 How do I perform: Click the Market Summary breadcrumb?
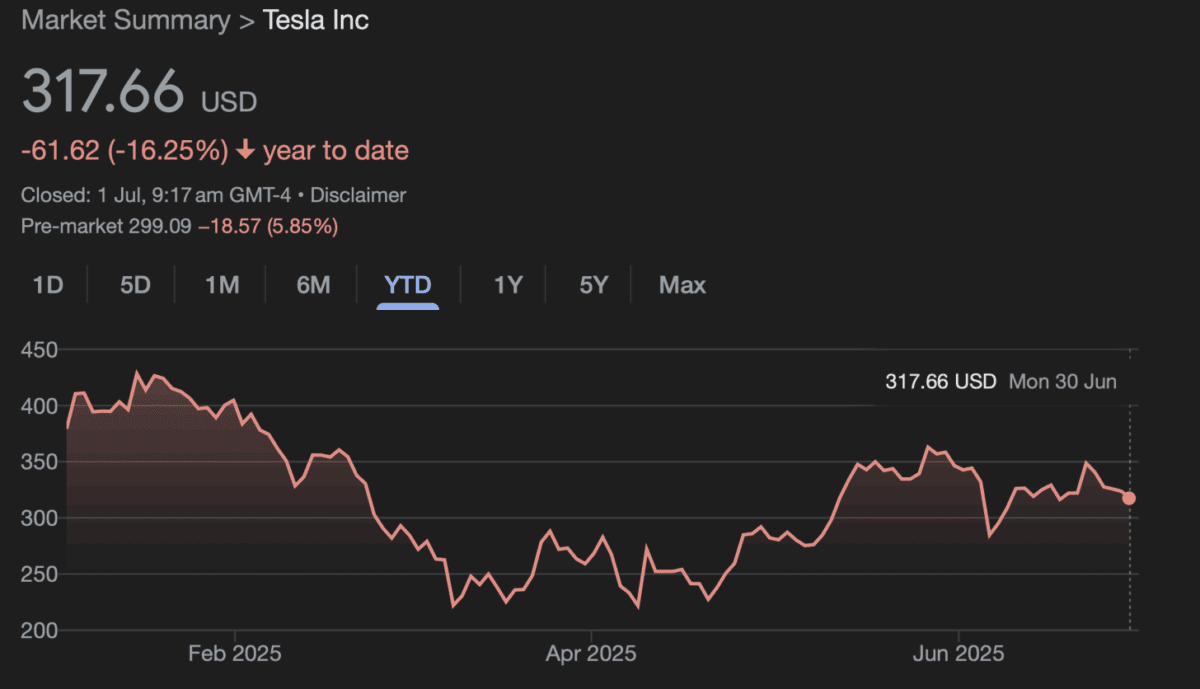tap(125, 21)
